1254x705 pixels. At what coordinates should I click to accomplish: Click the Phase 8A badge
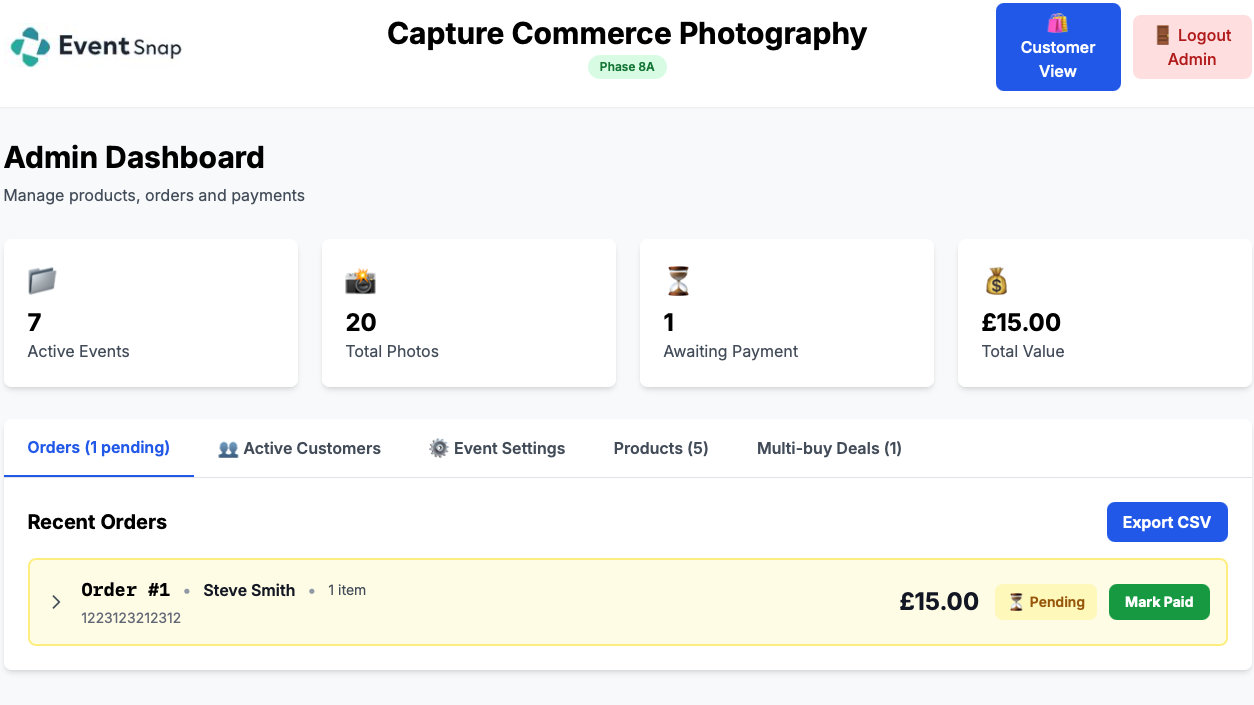point(627,67)
